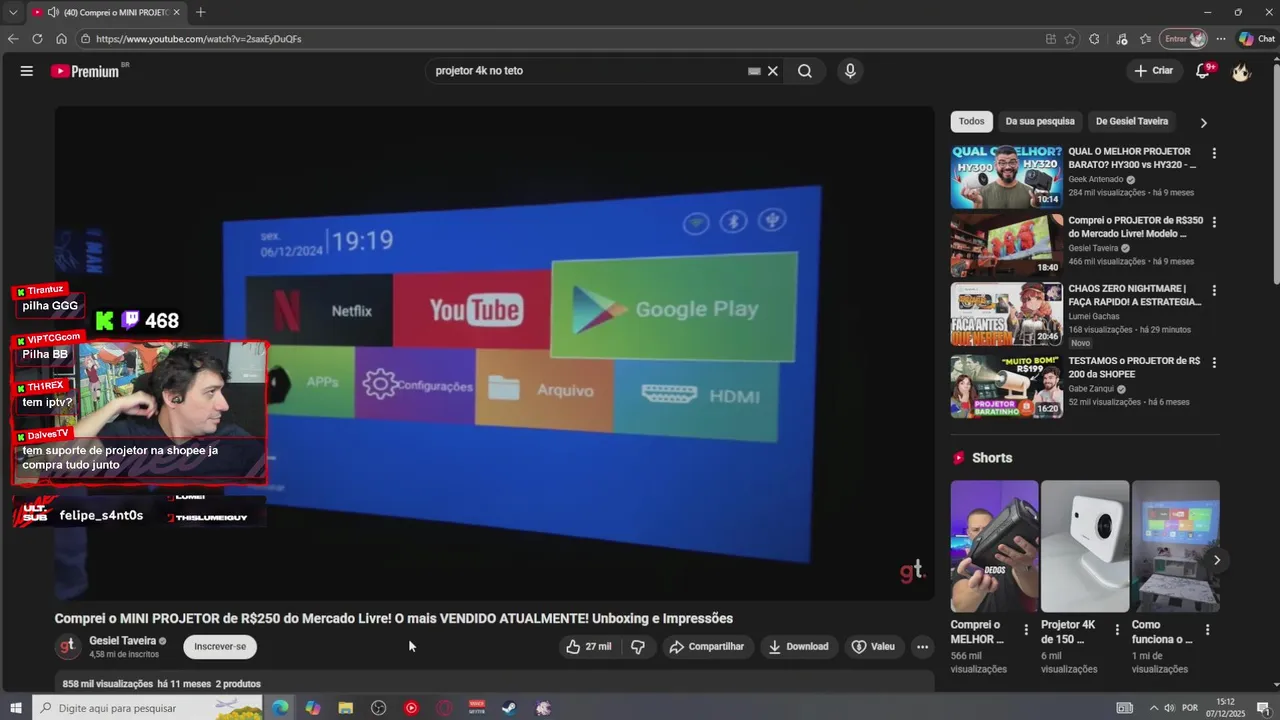Add page to favorites star icon
Viewport: 1280px width, 720px height.
[x=1070, y=39]
